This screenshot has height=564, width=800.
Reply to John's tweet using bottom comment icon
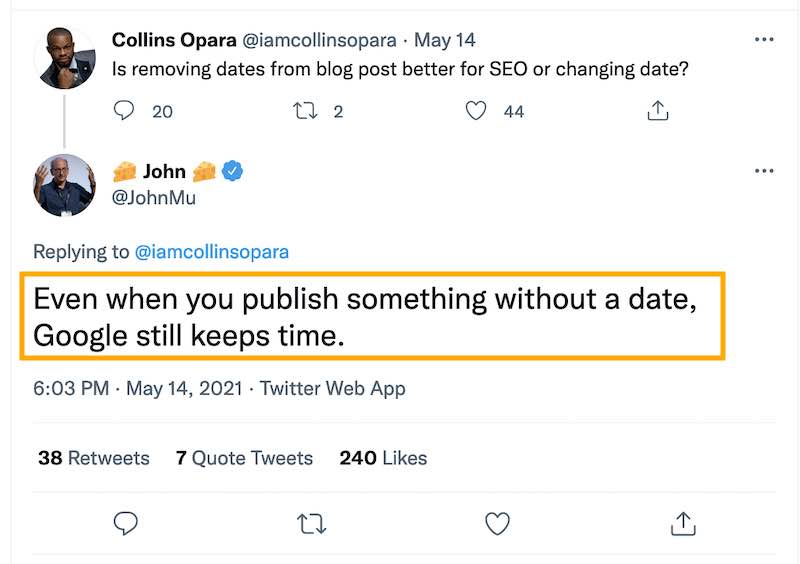point(125,522)
